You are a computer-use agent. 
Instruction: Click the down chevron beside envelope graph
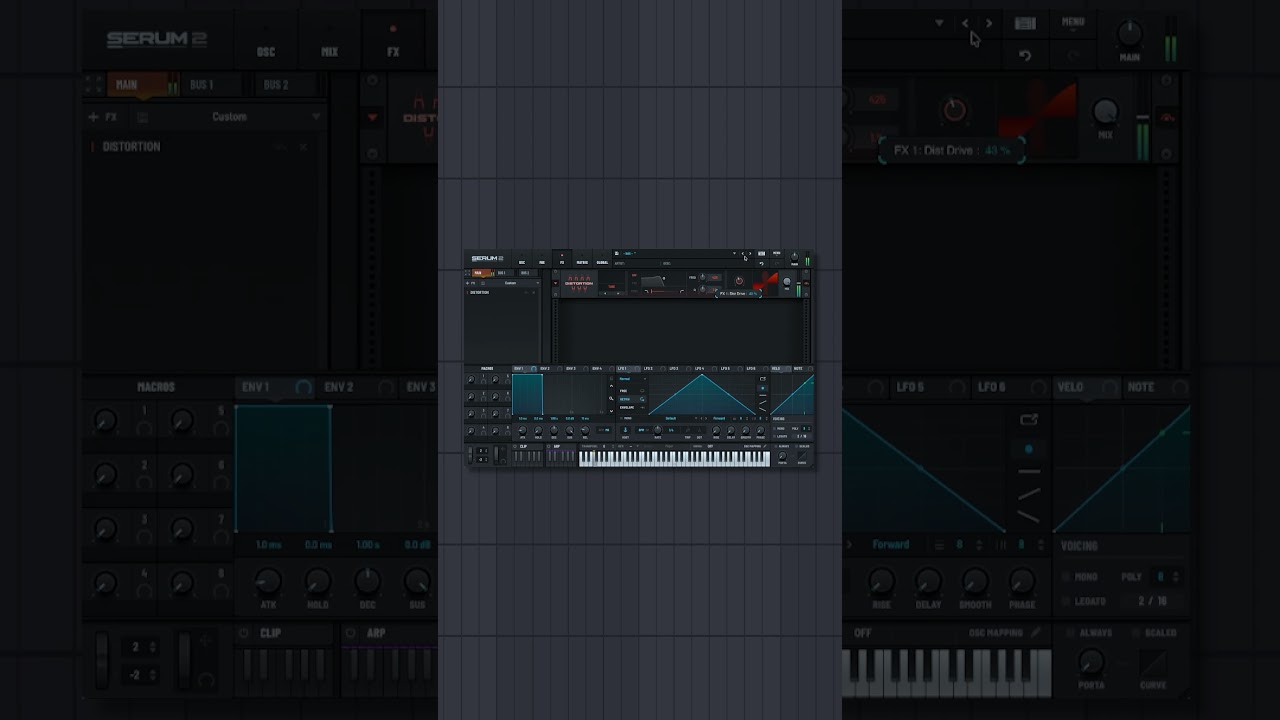[x=611, y=411]
